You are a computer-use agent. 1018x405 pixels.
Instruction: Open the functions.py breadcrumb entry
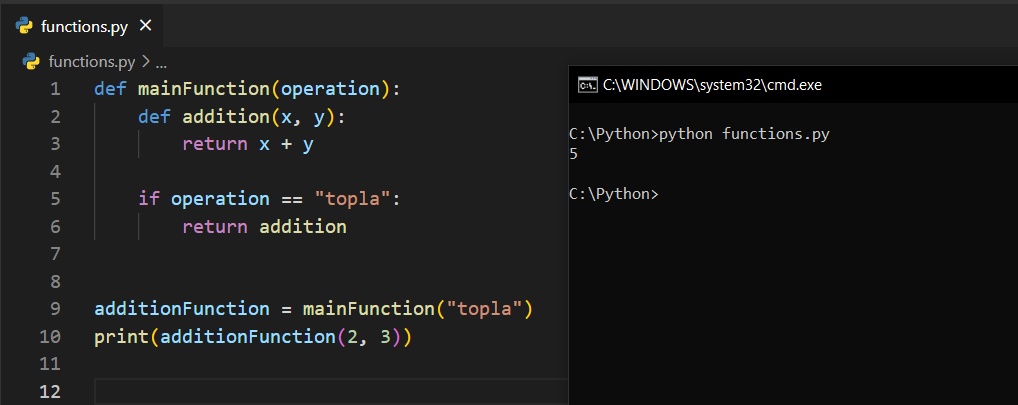click(x=91, y=62)
